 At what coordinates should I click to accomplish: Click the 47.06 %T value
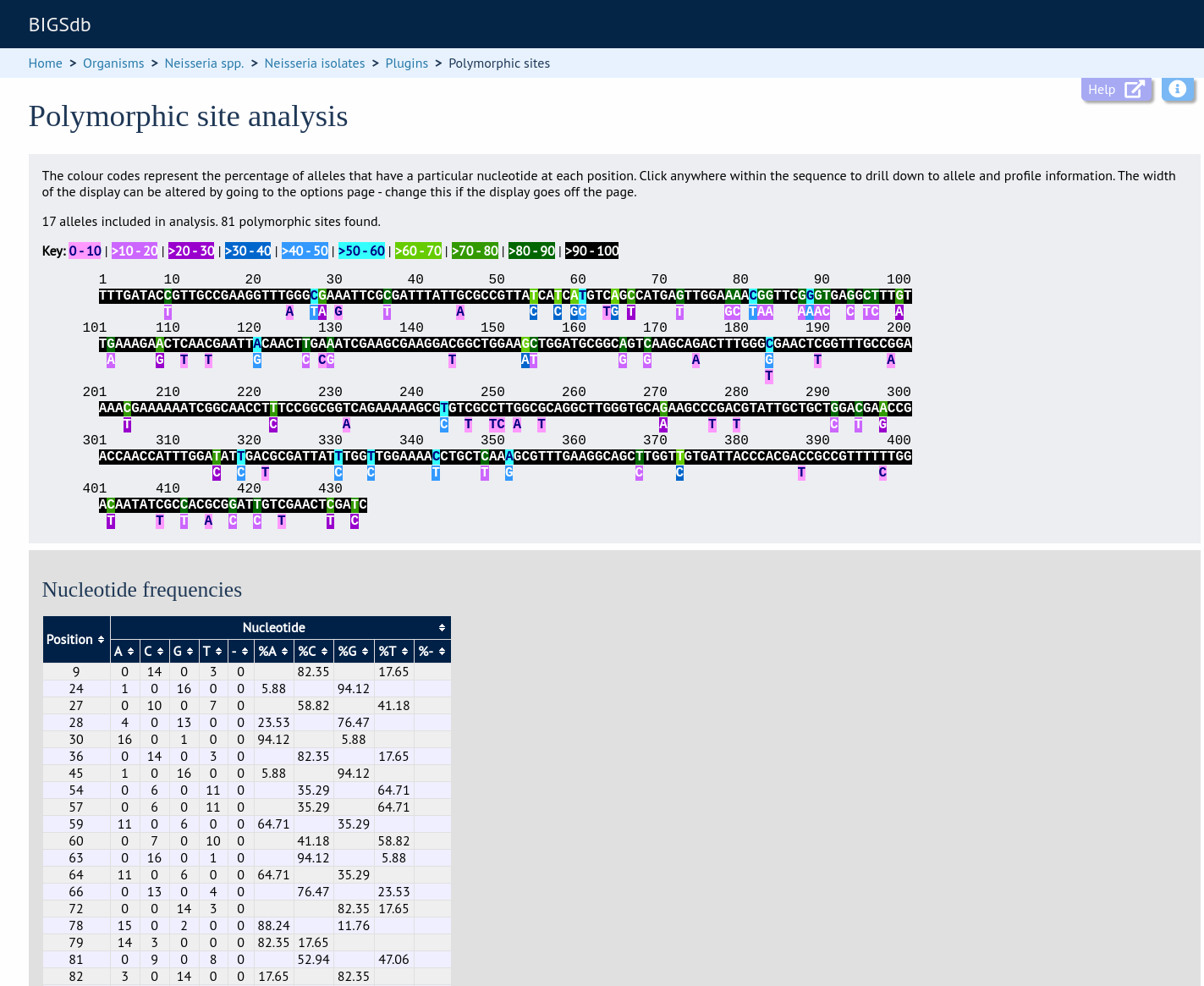click(x=393, y=960)
